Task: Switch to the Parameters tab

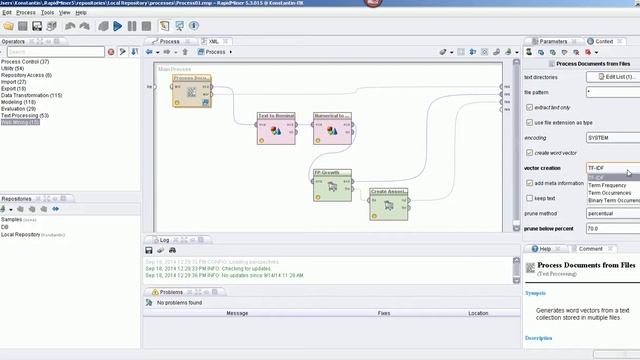Action: 553,41
